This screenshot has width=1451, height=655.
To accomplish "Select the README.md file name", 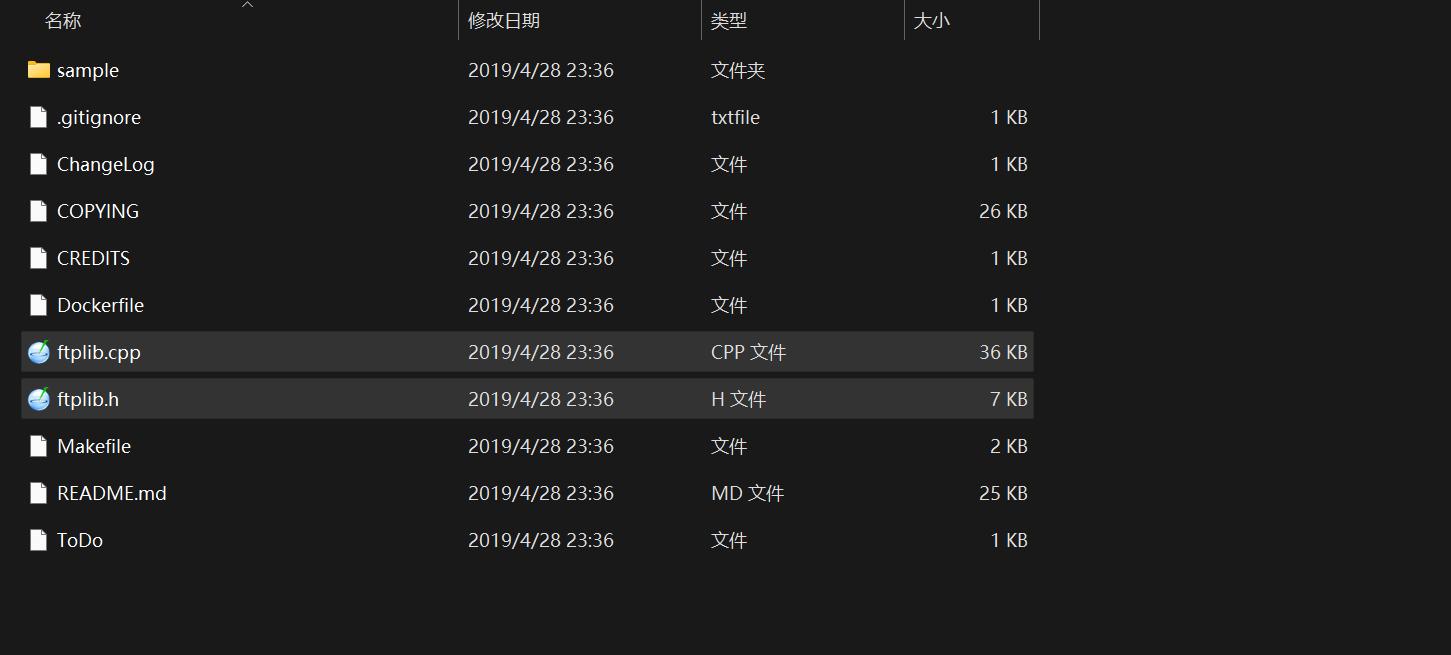I will (111, 493).
